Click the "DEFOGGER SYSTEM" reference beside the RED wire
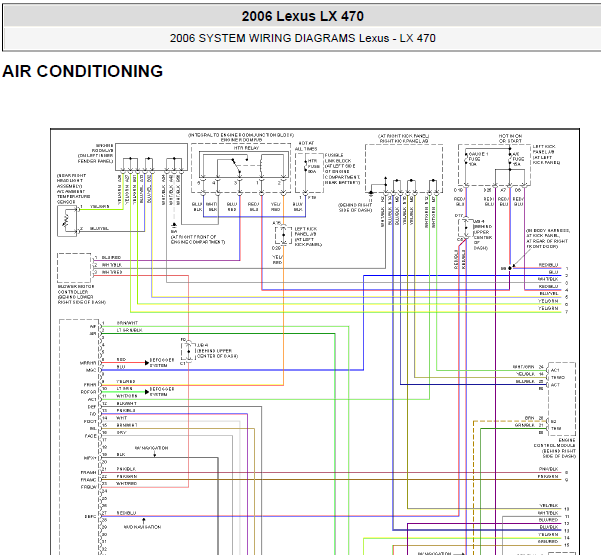The image size is (601, 555). click(161, 363)
